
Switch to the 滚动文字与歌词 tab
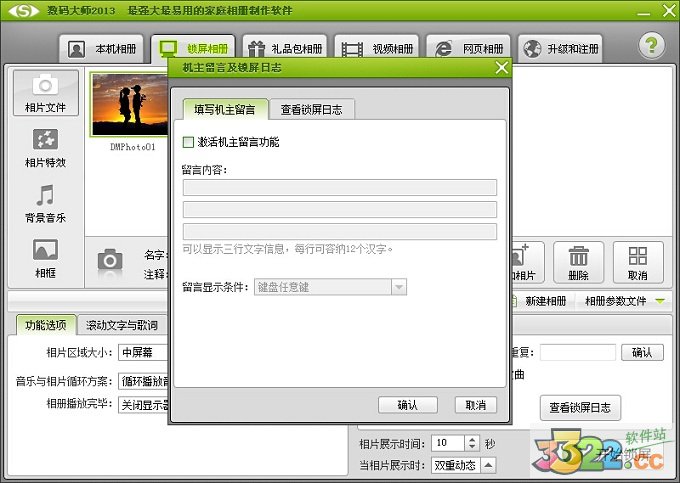[122, 325]
